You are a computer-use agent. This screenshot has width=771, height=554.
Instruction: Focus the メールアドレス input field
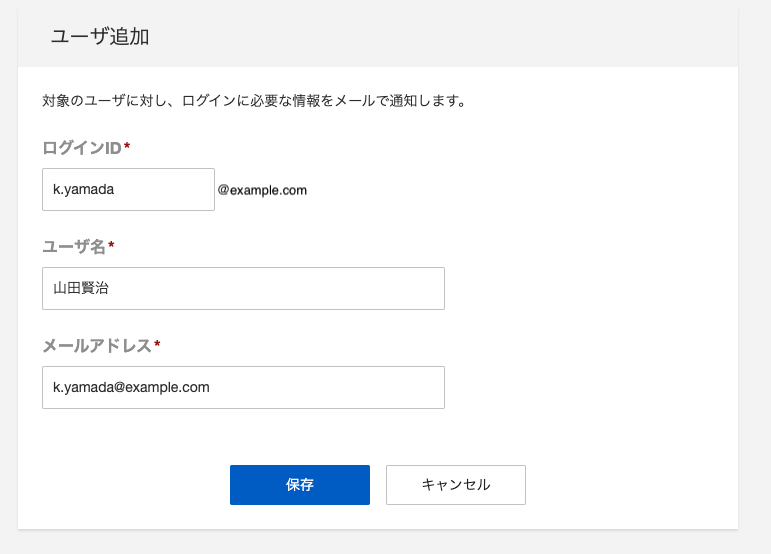[x=243, y=387]
